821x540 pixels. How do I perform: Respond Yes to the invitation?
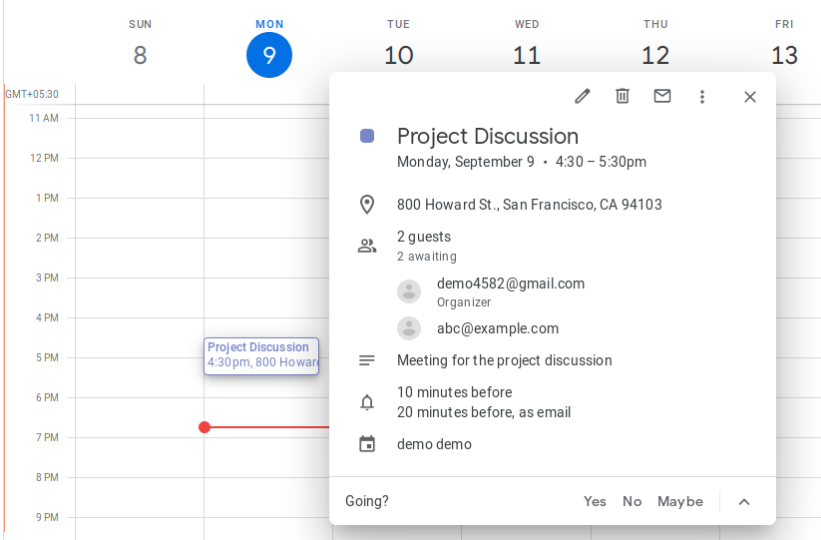[595, 501]
